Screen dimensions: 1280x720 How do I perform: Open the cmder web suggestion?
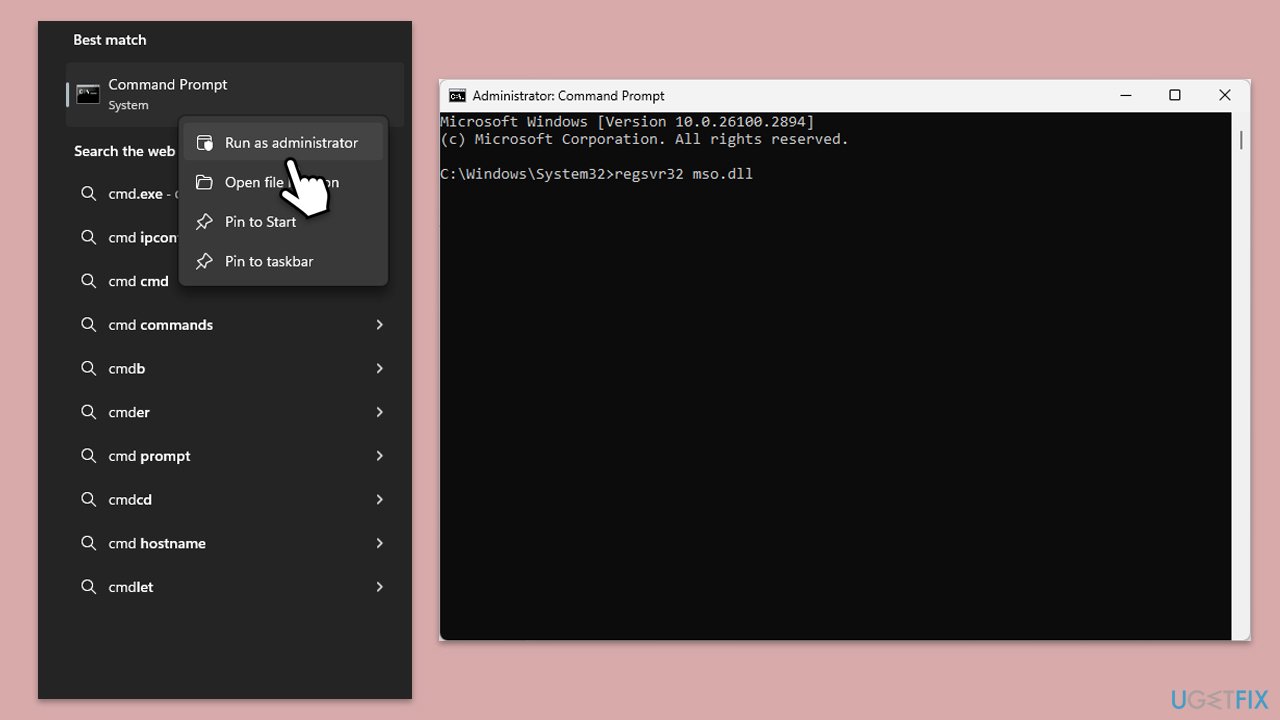235,412
